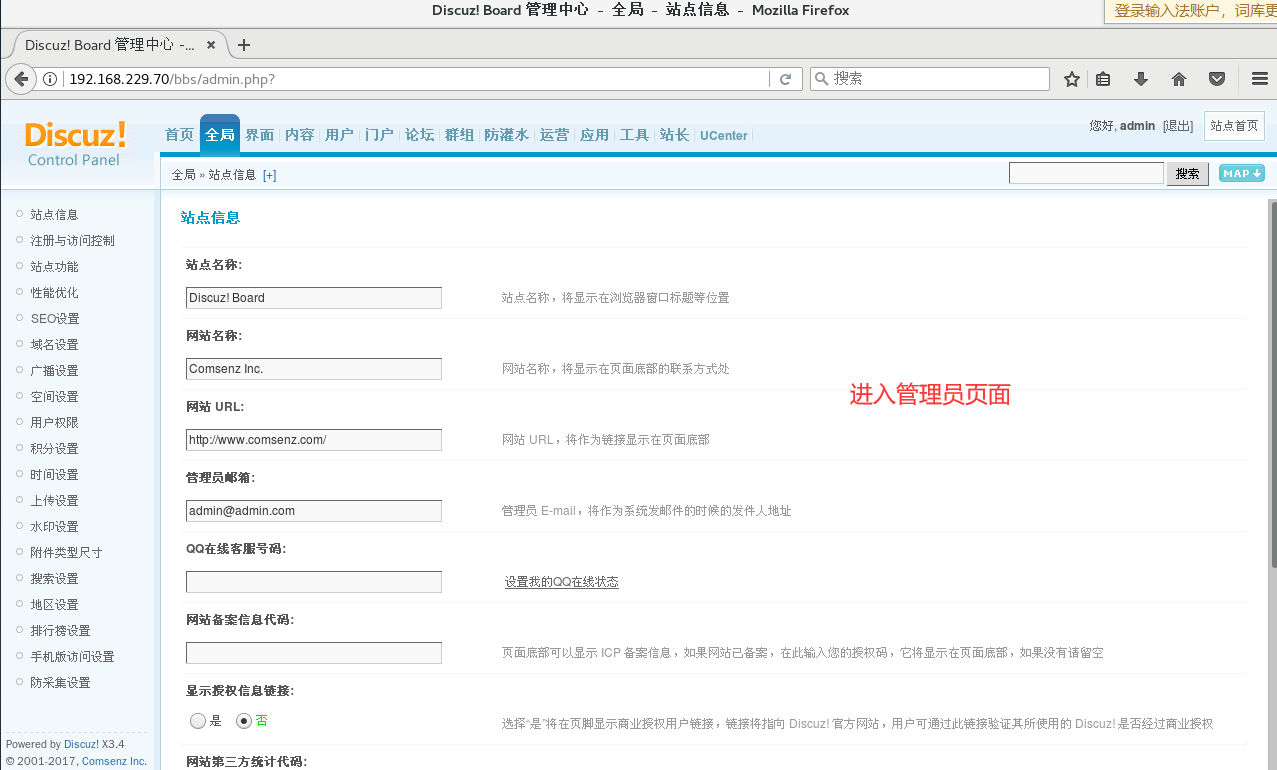The image size is (1277, 770).
Task: Bookmark this page with the star icon
Action: click(1072, 79)
